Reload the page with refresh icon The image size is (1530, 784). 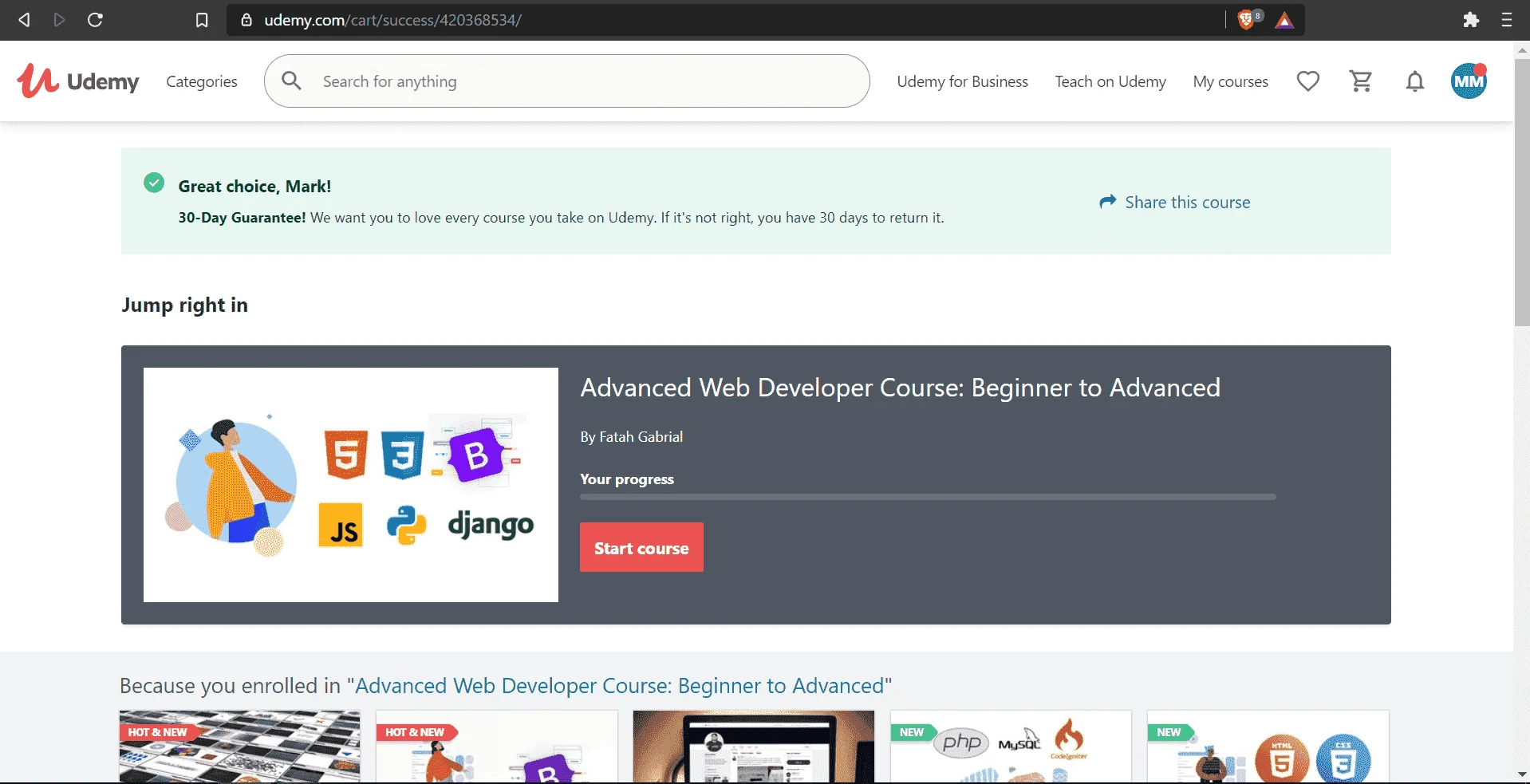(95, 20)
